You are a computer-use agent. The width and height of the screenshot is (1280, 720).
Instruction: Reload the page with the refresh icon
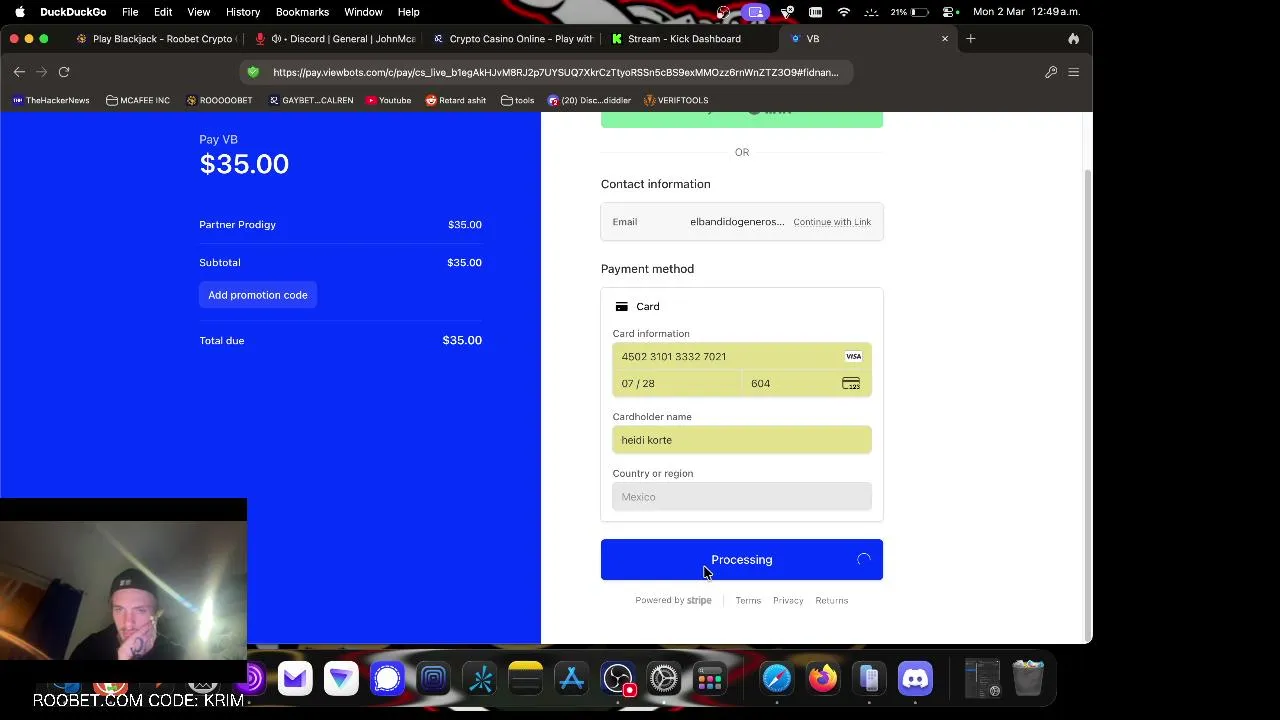click(64, 72)
